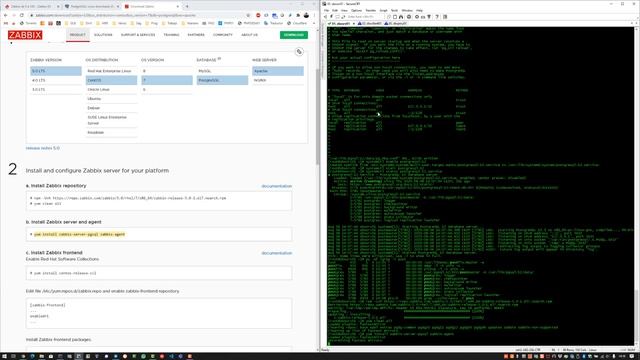The image size is (640, 360).
Task: Select Debian distribution
Action: pos(111,108)
